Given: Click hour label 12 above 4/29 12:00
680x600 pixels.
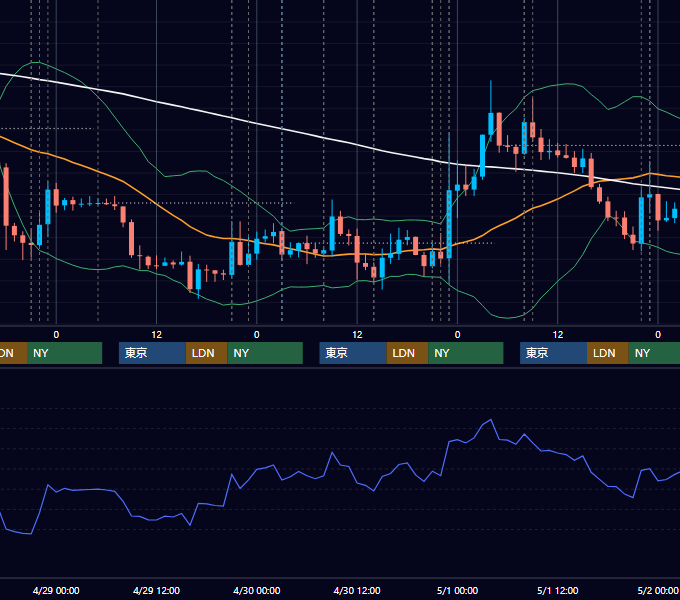Looking at the screenshot, I should click(157, 335).
